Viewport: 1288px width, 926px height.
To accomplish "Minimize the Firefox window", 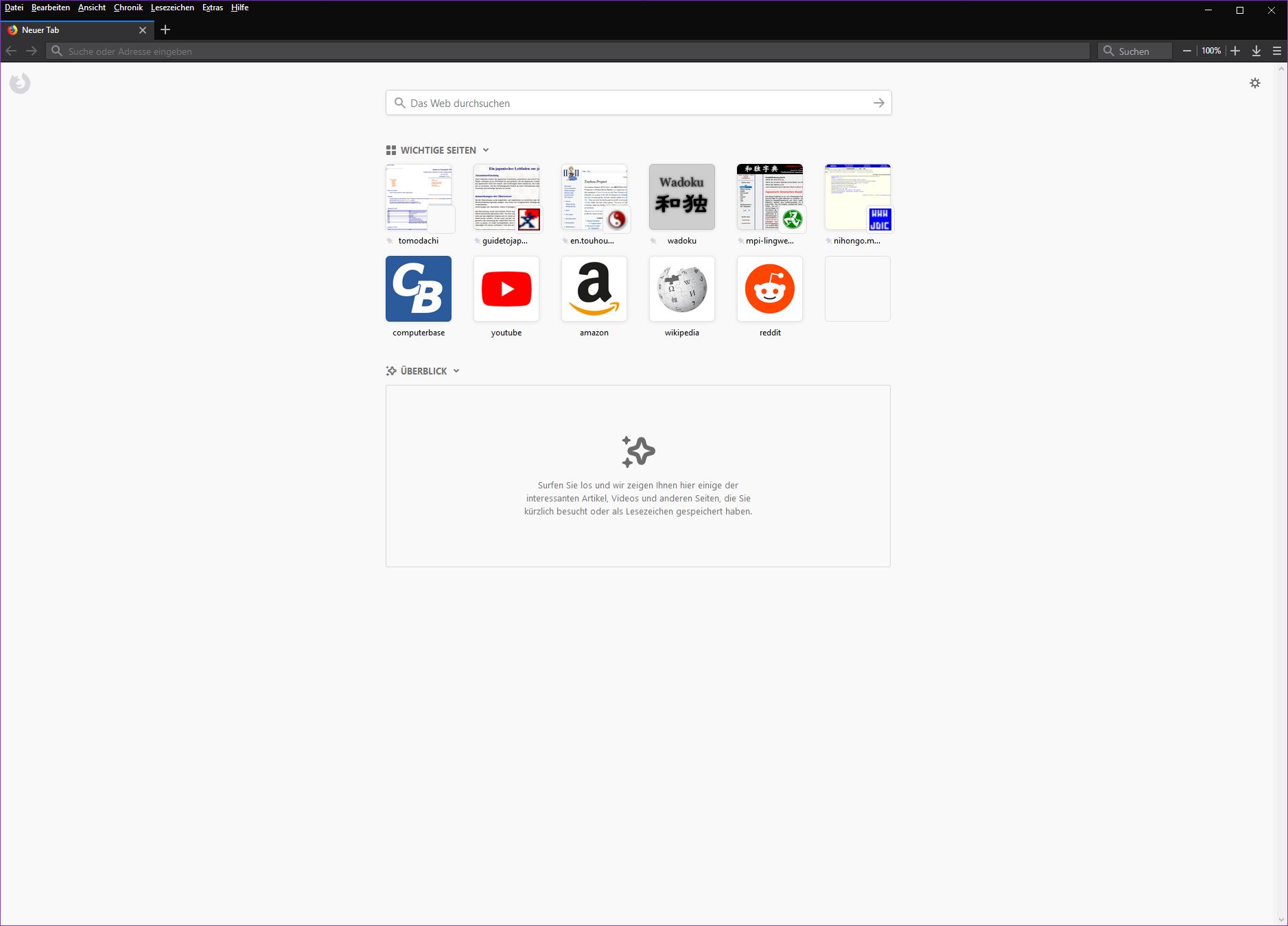I will (x=1208, y=10).
